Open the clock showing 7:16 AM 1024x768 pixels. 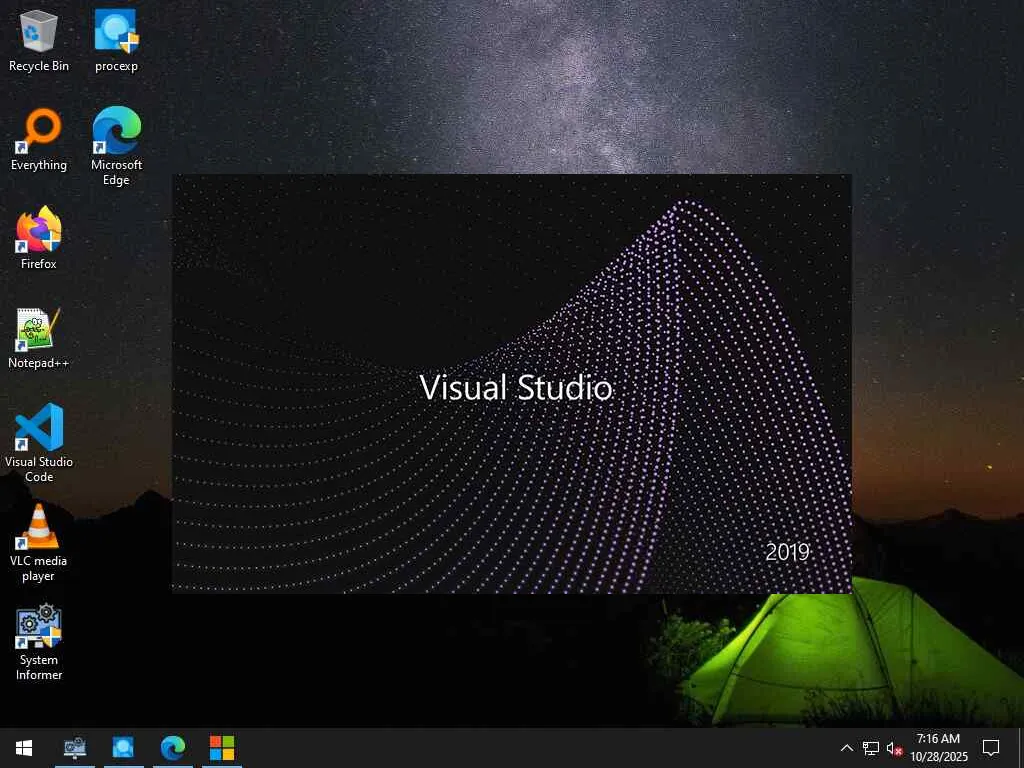[938, 748]
